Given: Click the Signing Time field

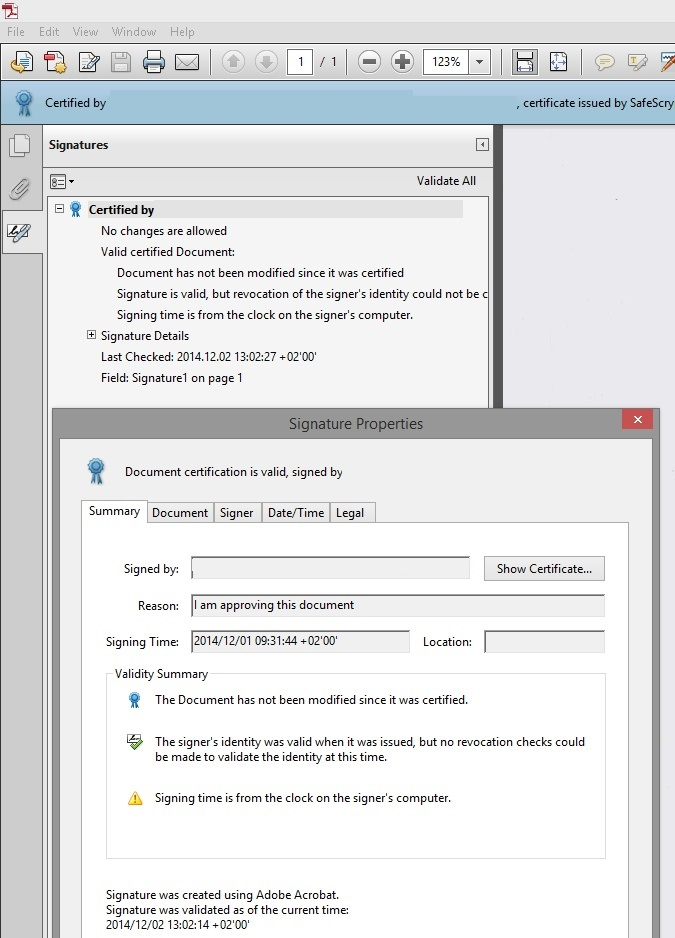Looking at the screenshot, I should (300, 641).
